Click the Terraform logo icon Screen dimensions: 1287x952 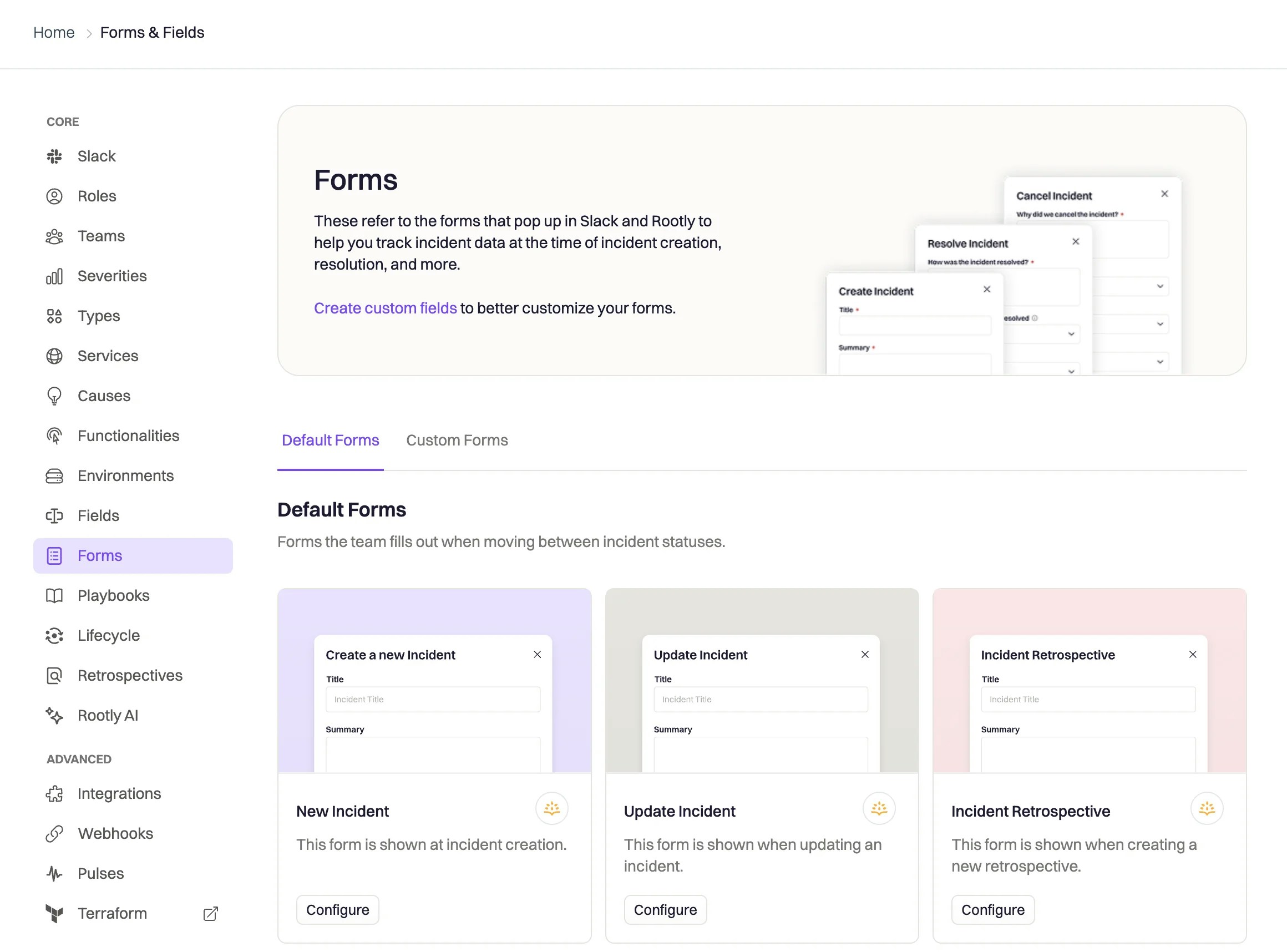[54, 914]
